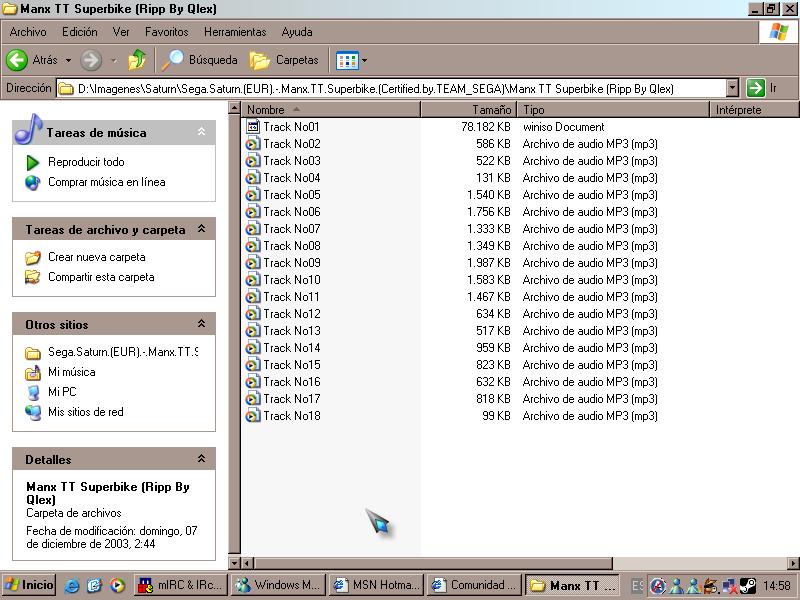Go up one folder level
800x600 pixels.
click(137, 60)
